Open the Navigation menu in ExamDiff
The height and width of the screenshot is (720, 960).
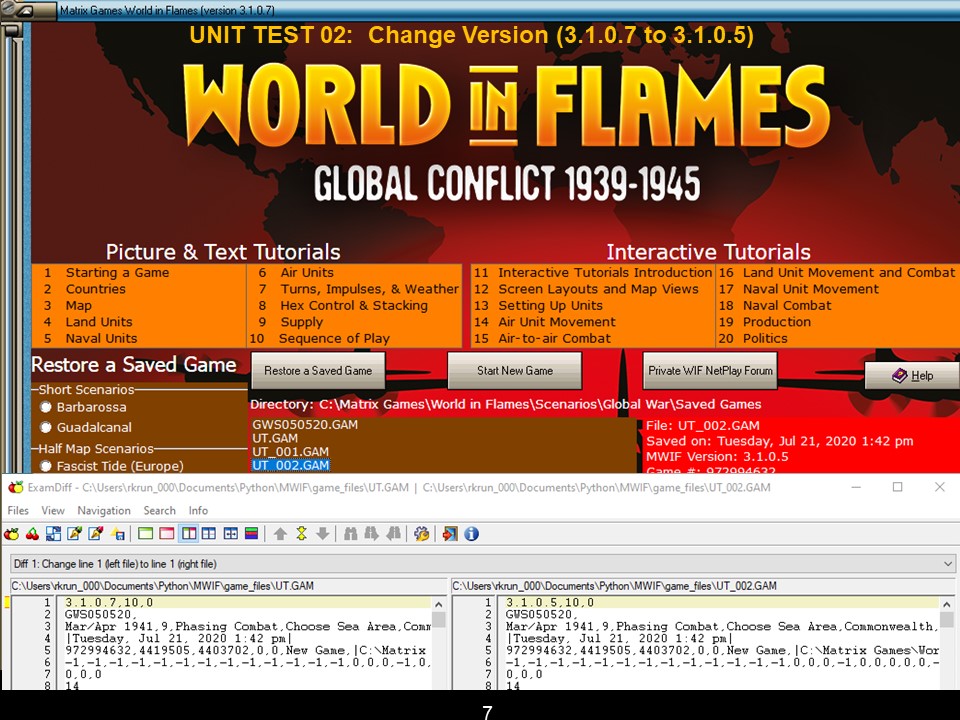[x=103, y=511]
